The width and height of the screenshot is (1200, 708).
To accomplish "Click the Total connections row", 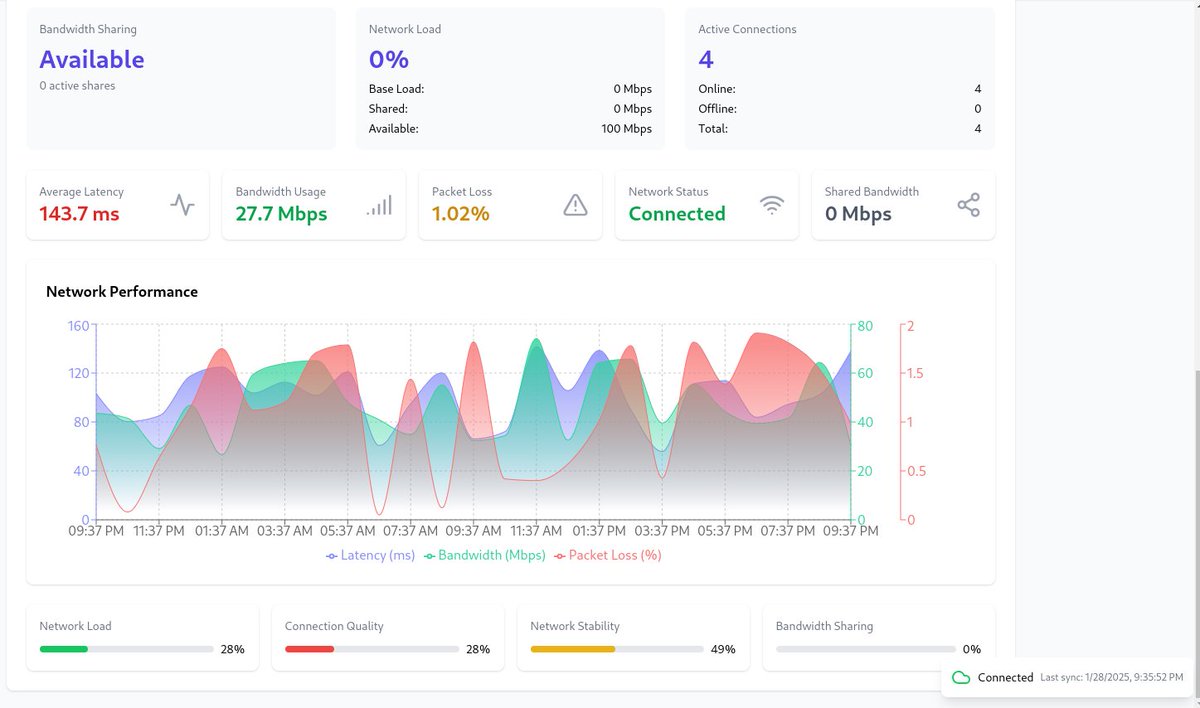I will (839, 129).
